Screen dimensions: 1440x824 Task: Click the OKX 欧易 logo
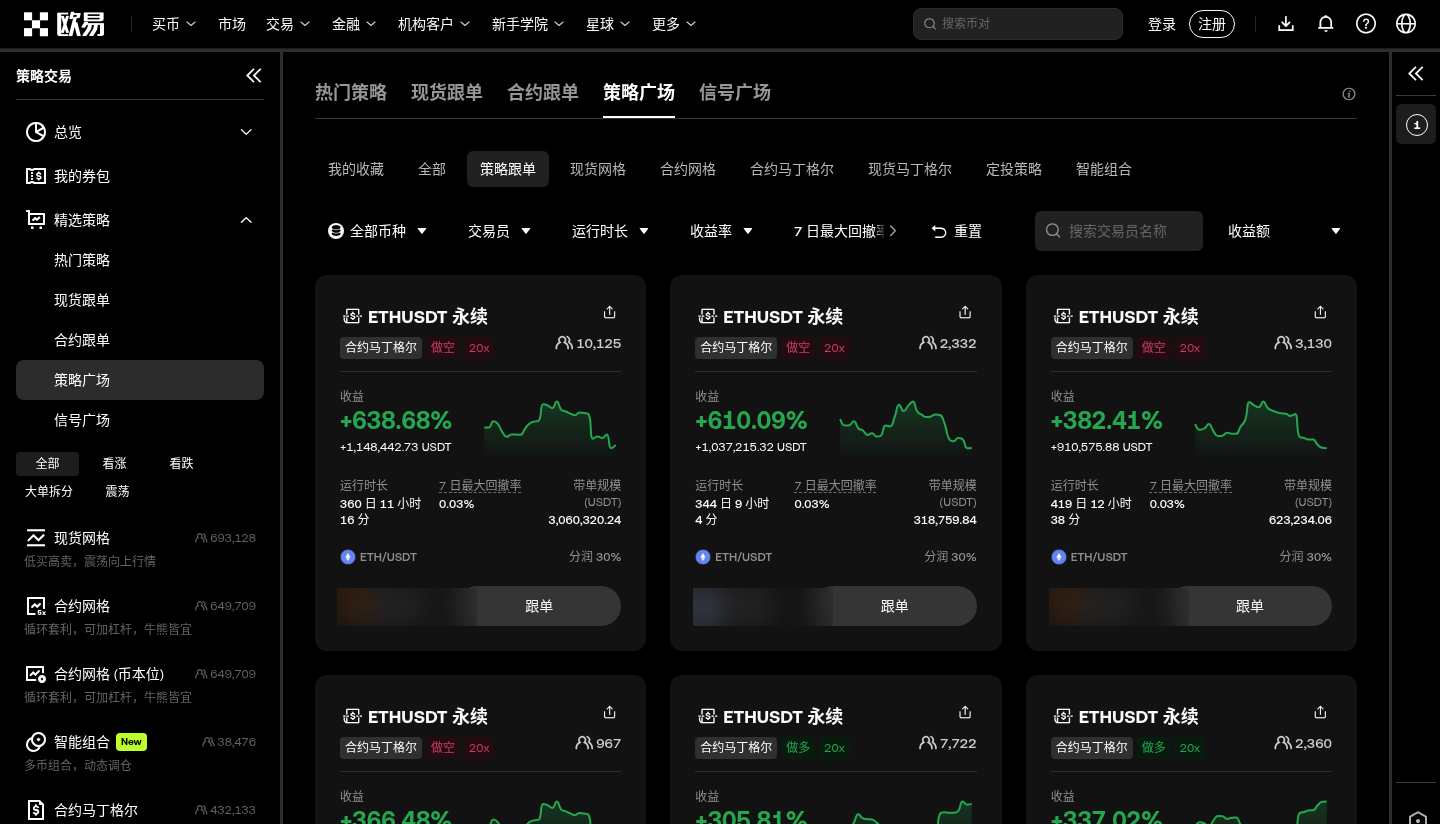[64, 24]
